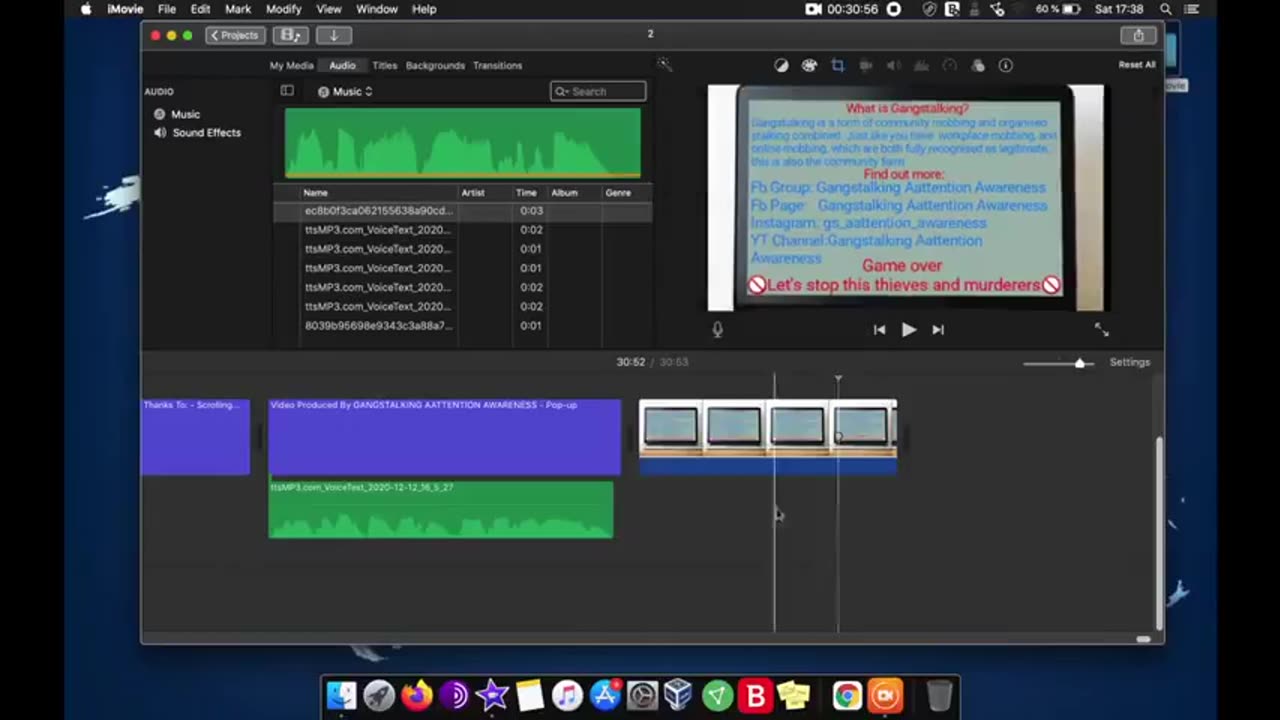Switch to the My Media tab

point(291,65)
